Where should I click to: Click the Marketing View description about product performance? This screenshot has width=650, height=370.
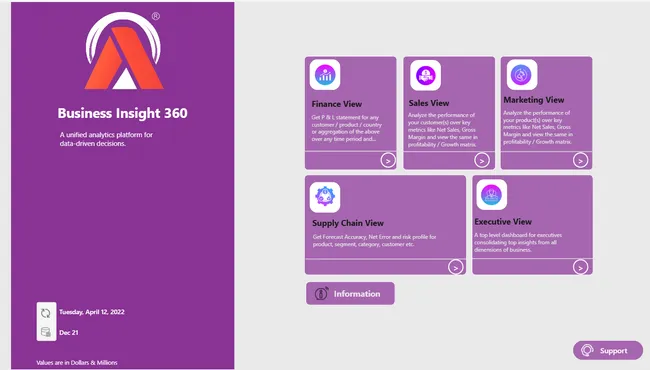538,127
